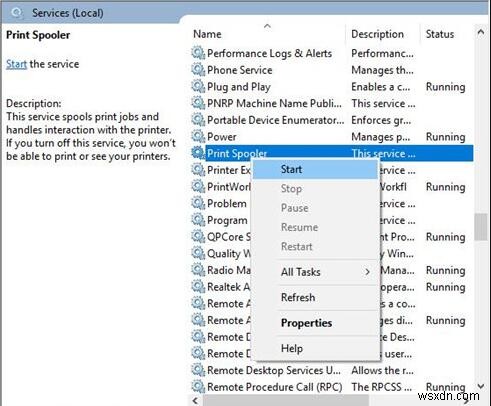
Task: Click the gear icon beside Realtek A service
Action: coord(198,286)
